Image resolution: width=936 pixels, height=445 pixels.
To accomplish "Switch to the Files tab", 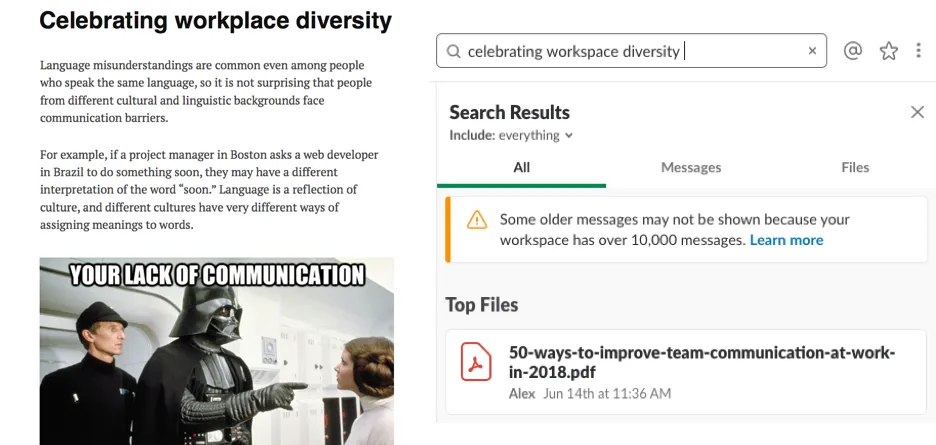I will click(855, 167).
